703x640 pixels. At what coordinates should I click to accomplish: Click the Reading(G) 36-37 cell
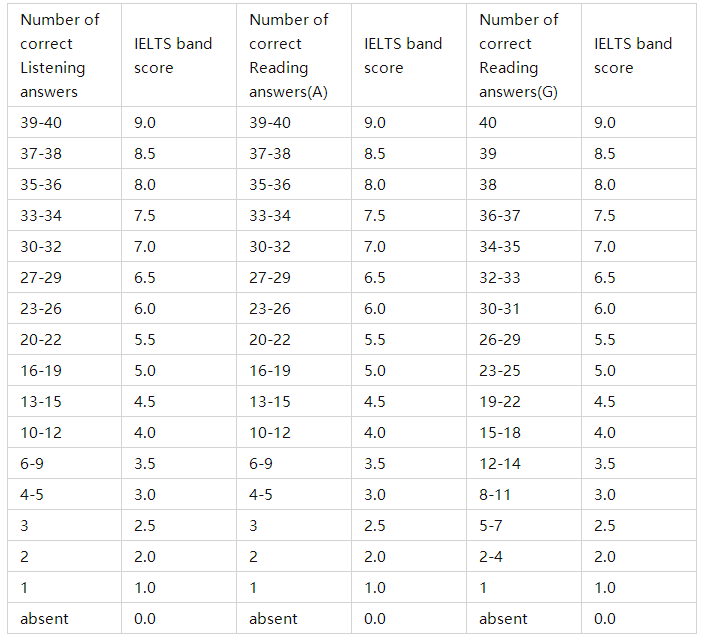[524, 215]
